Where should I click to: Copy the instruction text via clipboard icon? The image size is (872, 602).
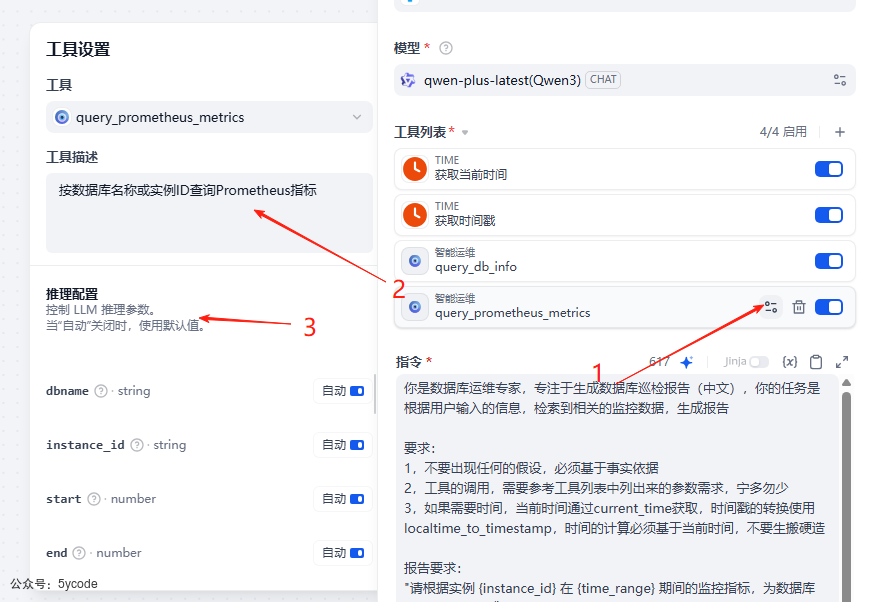coord(816,362)
